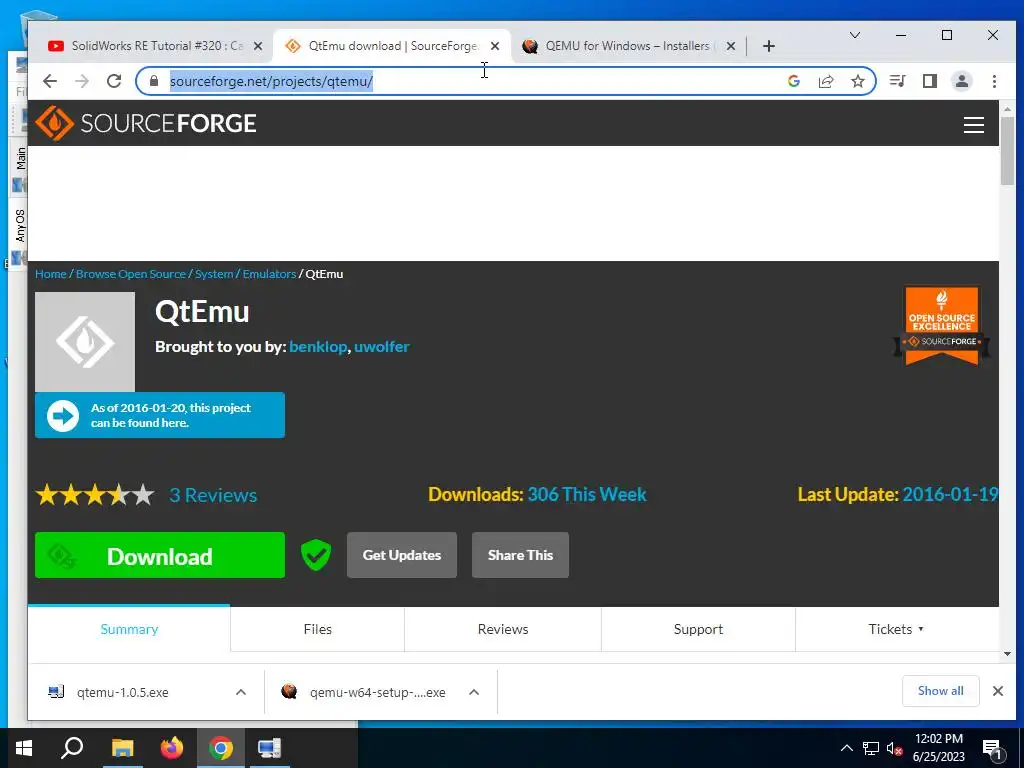Open File Explorer from taskbar
This screenshot has height=768, width=1024.
coord(122,748)
